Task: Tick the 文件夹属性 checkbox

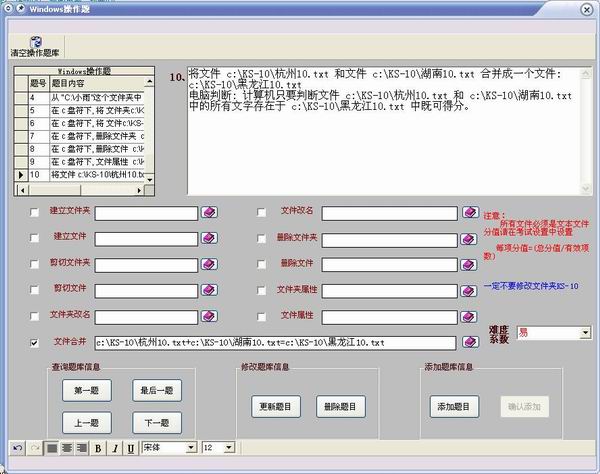Action: tap(262, 291)
